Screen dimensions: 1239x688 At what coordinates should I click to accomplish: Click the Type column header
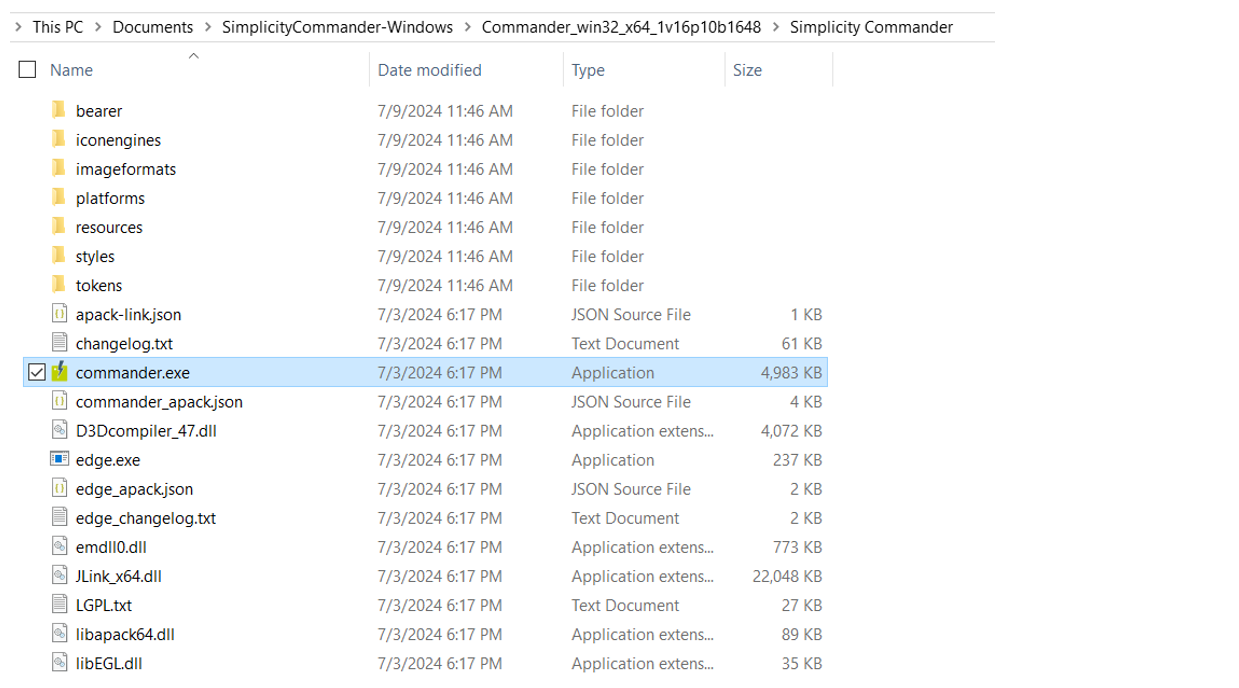coord(588,70)
